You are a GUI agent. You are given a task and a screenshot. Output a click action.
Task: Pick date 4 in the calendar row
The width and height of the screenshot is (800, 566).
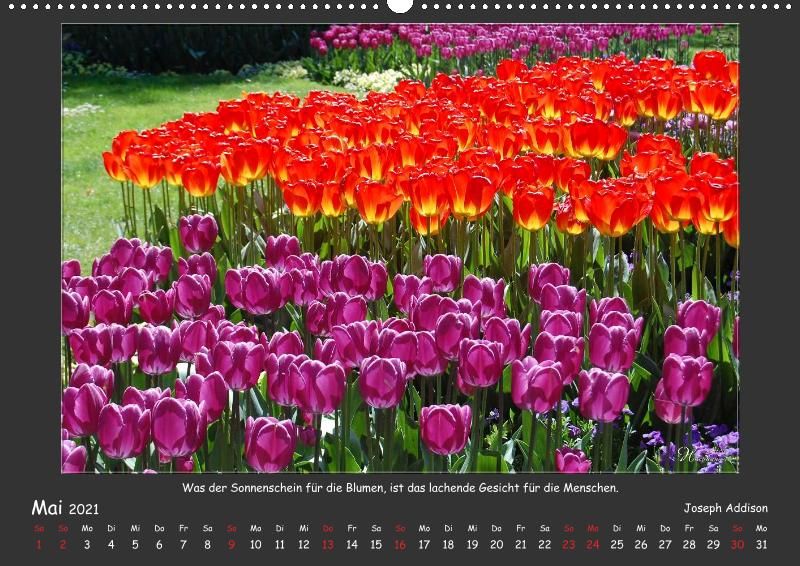[x=111, y=545]
